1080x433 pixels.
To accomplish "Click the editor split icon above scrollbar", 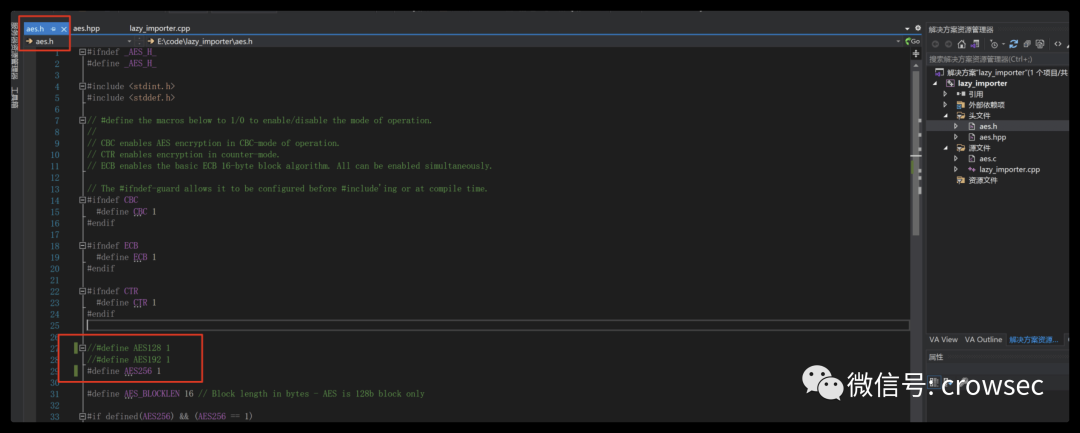I will click(916, 53).
